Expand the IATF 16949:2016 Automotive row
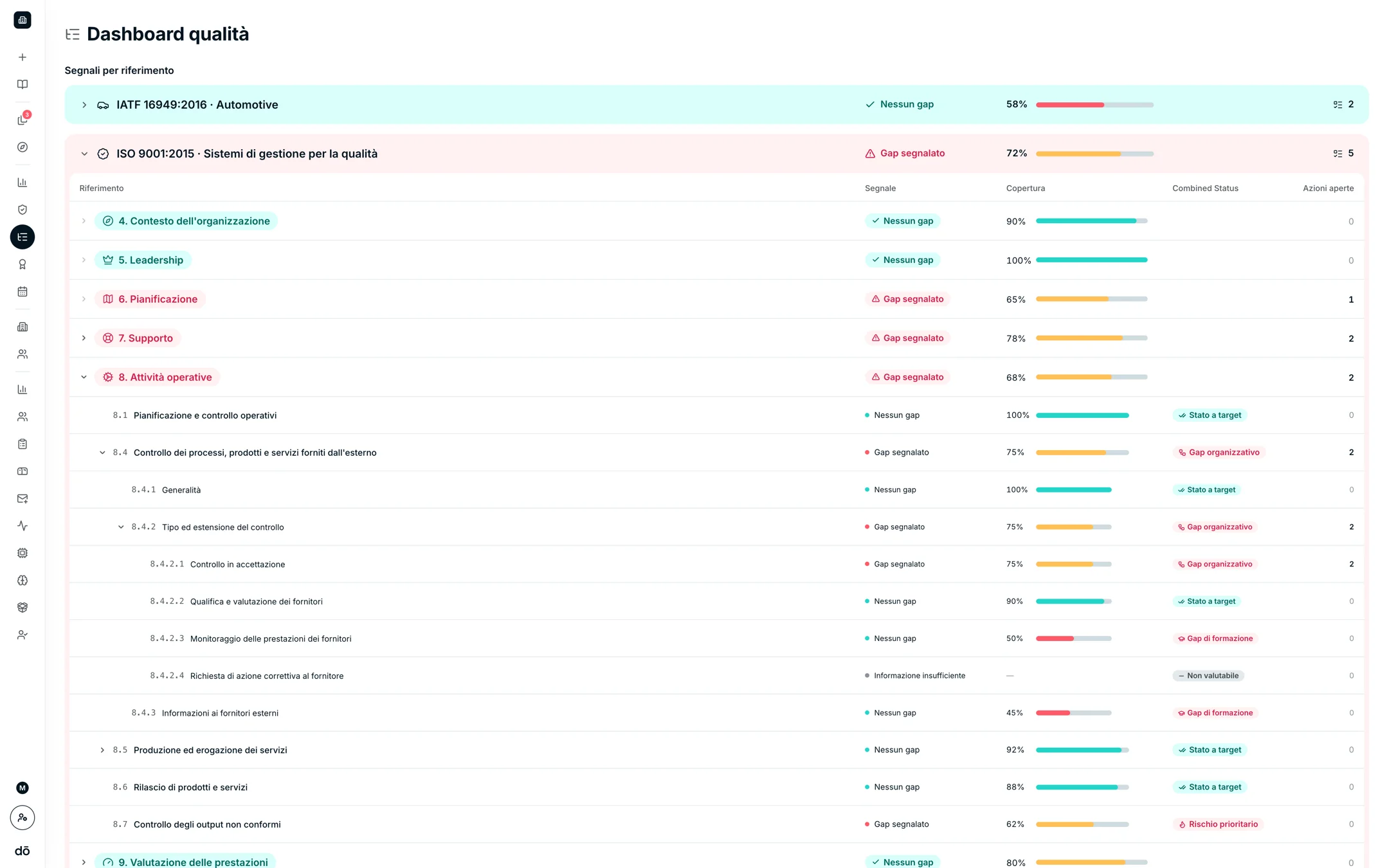 (x=84, y=105)
